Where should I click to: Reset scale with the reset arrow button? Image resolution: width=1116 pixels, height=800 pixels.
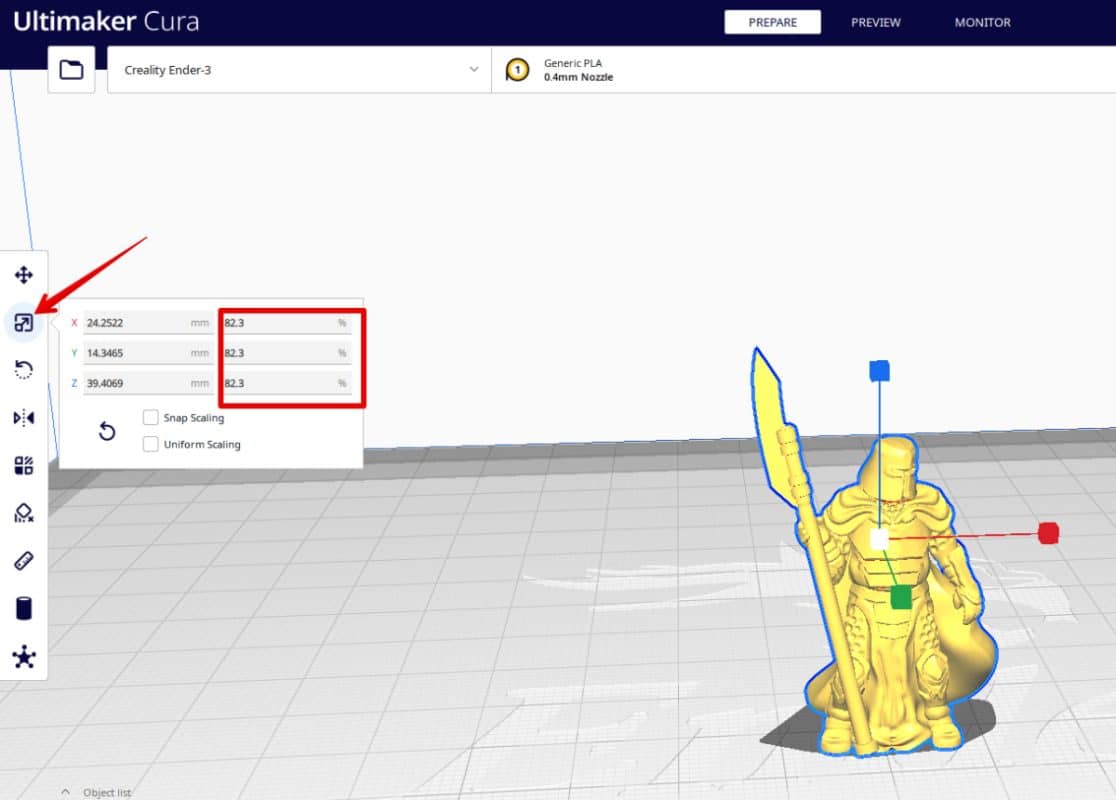click(x=107, y=430)
